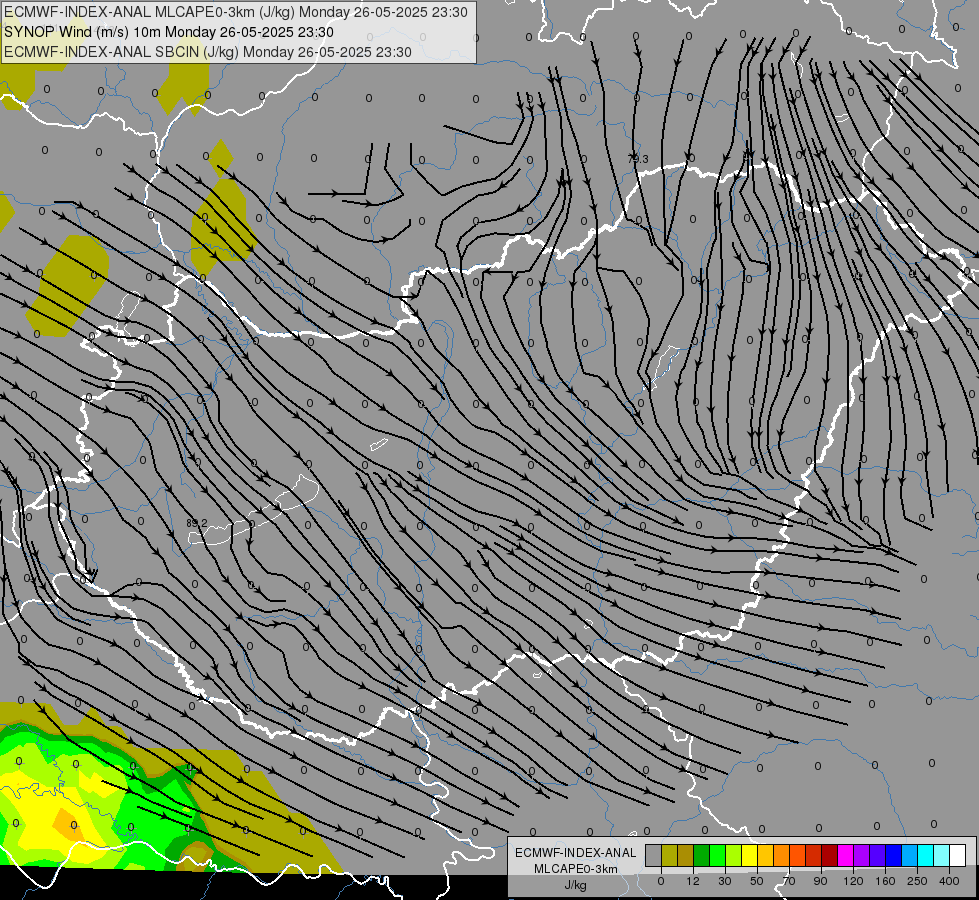Pick the bright green legend swatch

pyautogui.click(x=718, y=855)
